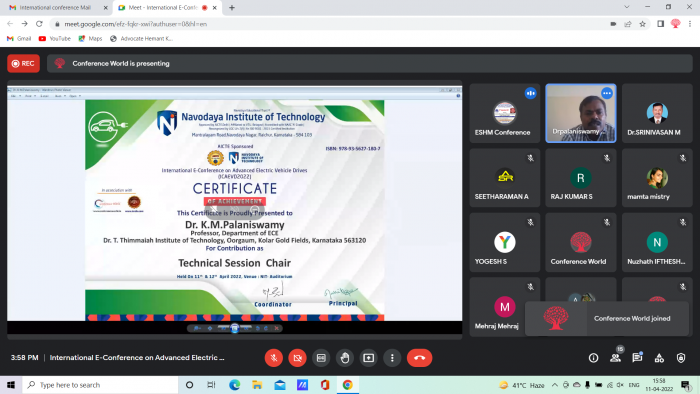This screenshot has width=700, height=394.
Task: Click the Drpalaniswamy video tile
Action: click(580, 113)
